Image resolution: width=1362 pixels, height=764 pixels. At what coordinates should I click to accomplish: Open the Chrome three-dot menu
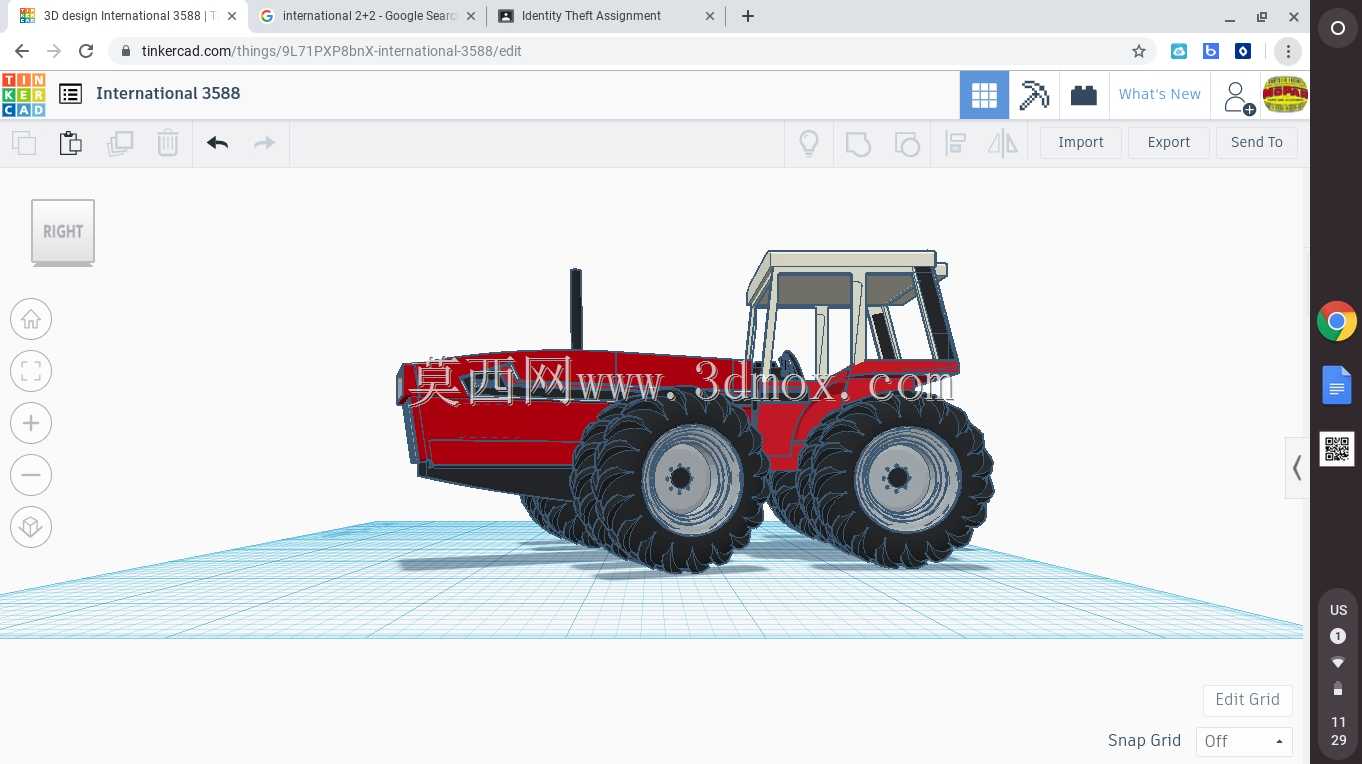coord(1288,51)
